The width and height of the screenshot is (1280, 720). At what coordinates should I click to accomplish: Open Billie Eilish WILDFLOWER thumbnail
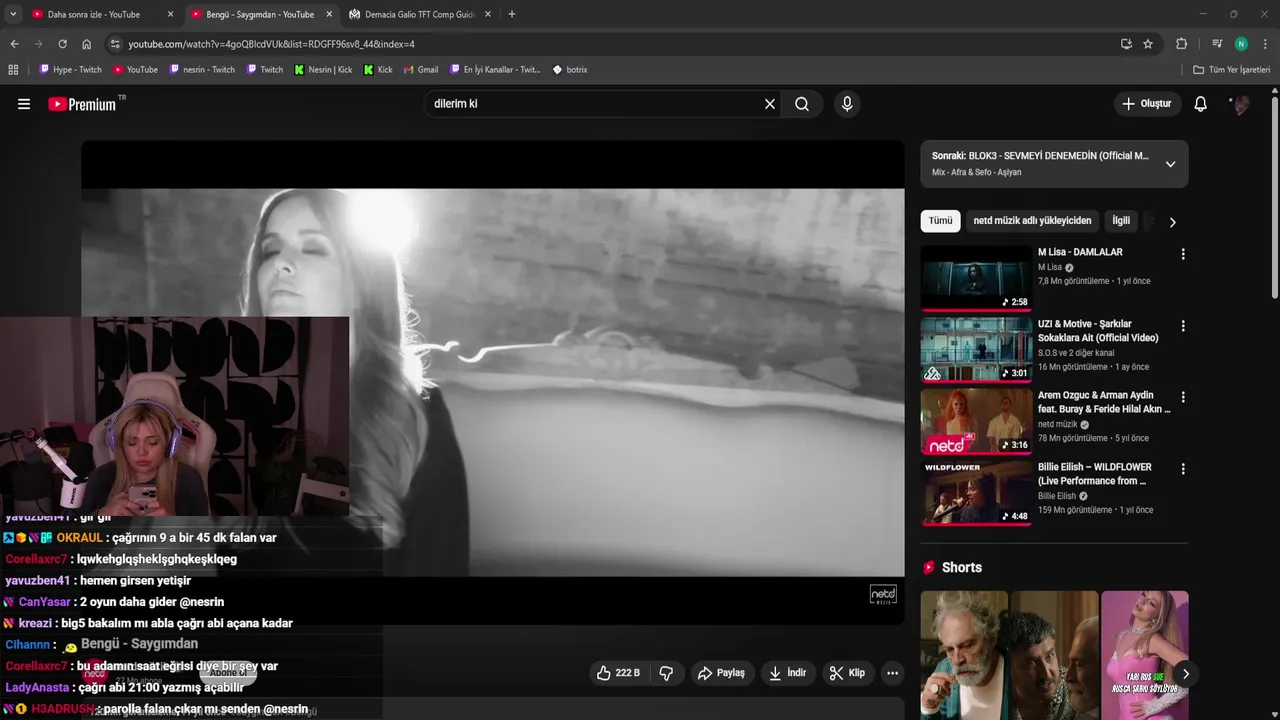pos(976,493)
